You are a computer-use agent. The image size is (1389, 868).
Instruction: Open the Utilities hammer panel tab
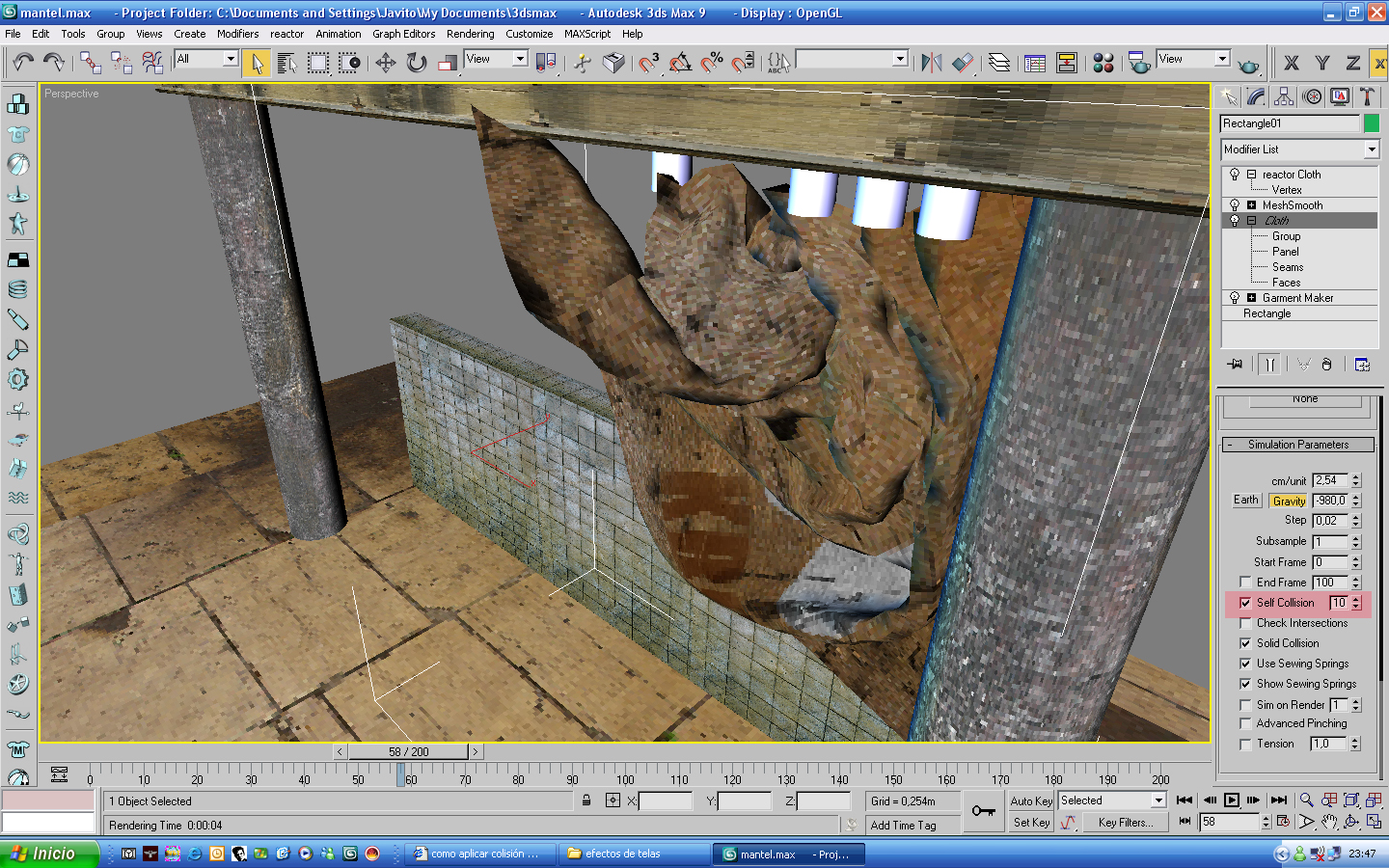pyautogui.click(x=1367, y=96)
